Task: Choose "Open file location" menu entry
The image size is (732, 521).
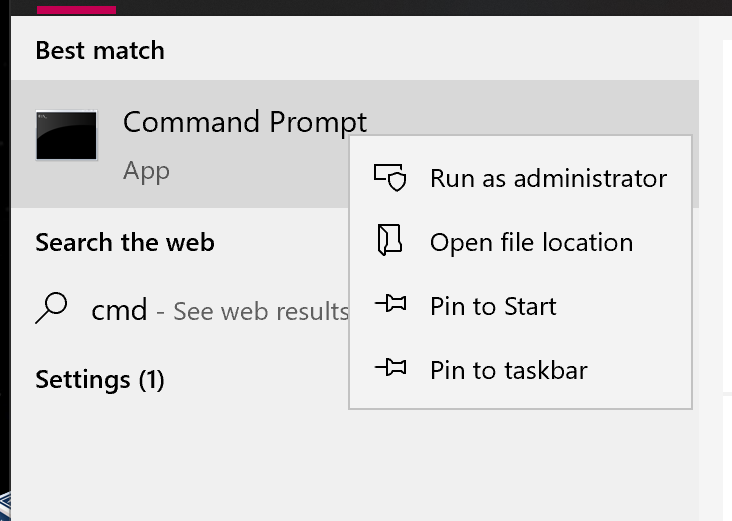Action: (x=531, y=242)
